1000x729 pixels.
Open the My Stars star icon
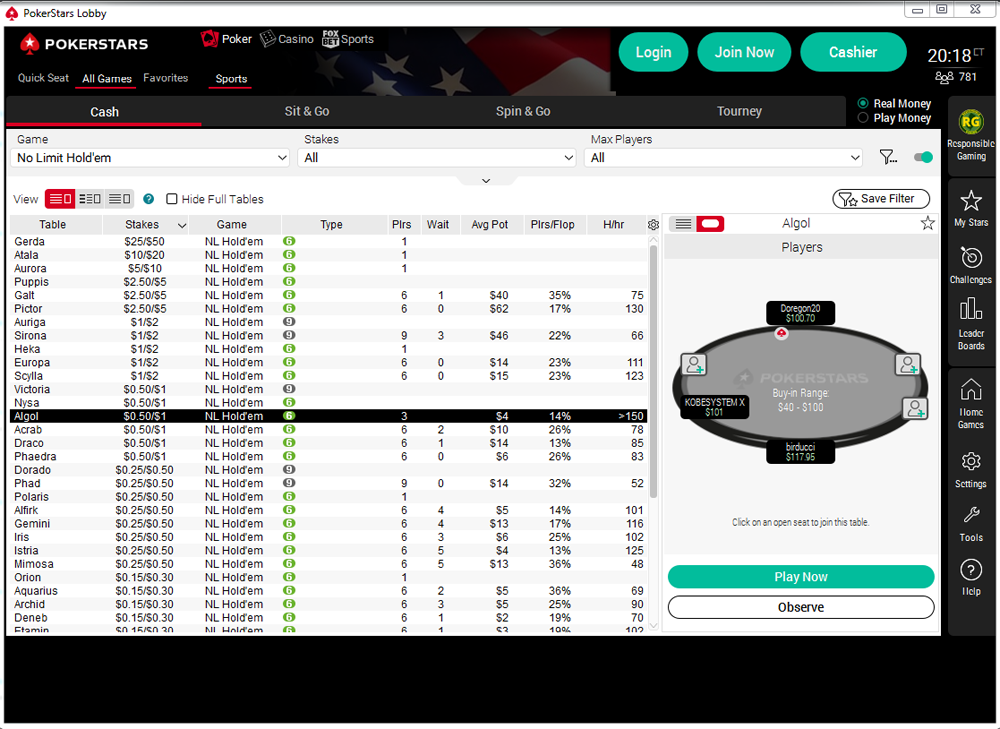pos(971,200)
